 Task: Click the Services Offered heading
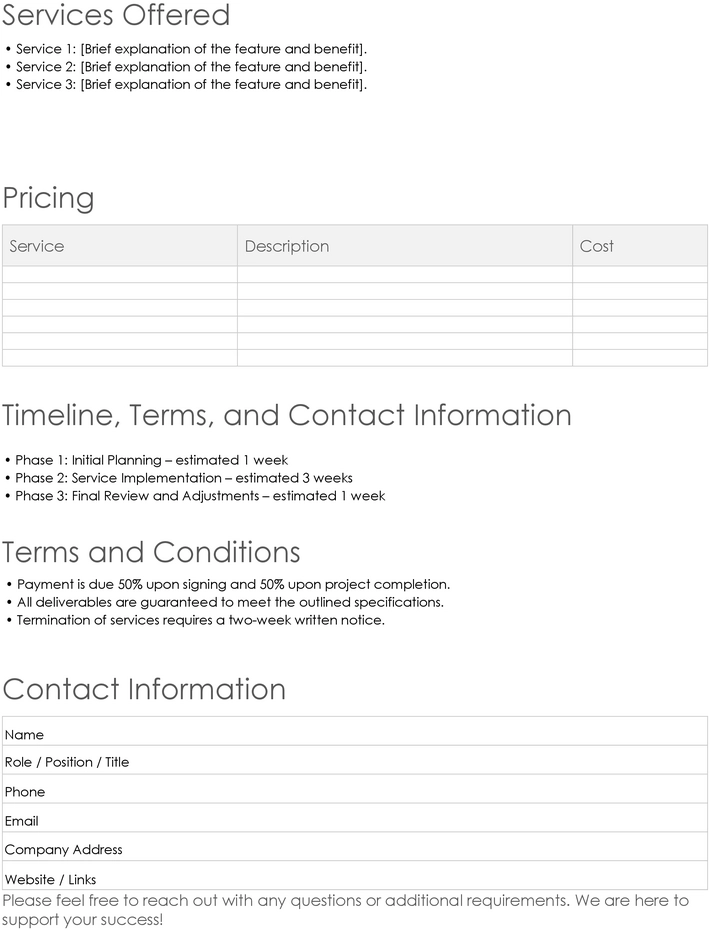pos(116,15)
